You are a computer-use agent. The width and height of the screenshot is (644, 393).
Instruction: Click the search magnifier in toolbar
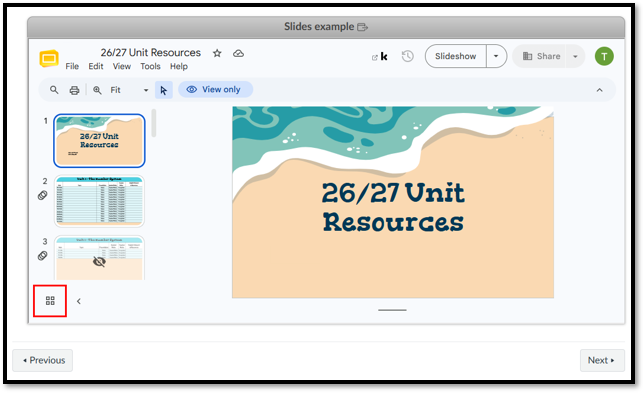[x=54, y=90]
